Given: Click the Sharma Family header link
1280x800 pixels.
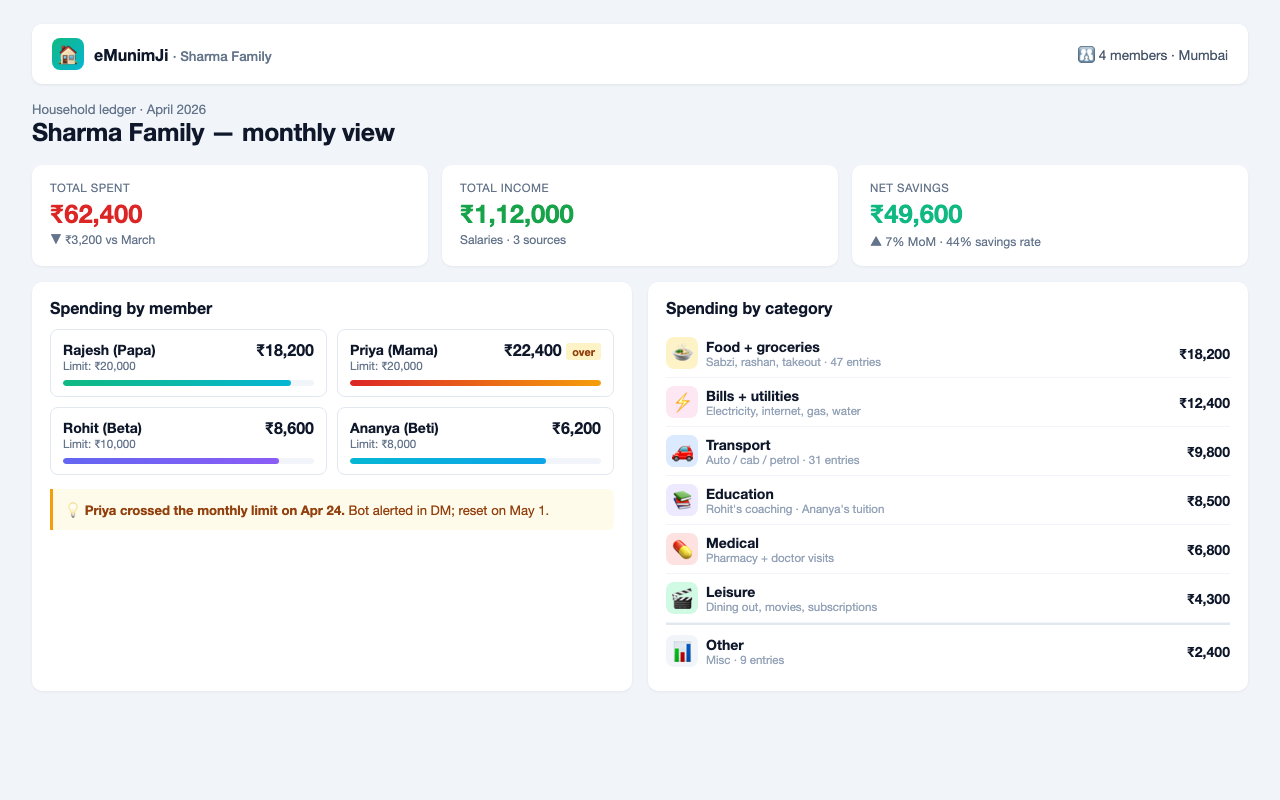Looking at the screenshot, I should click(x=226, y=56).
